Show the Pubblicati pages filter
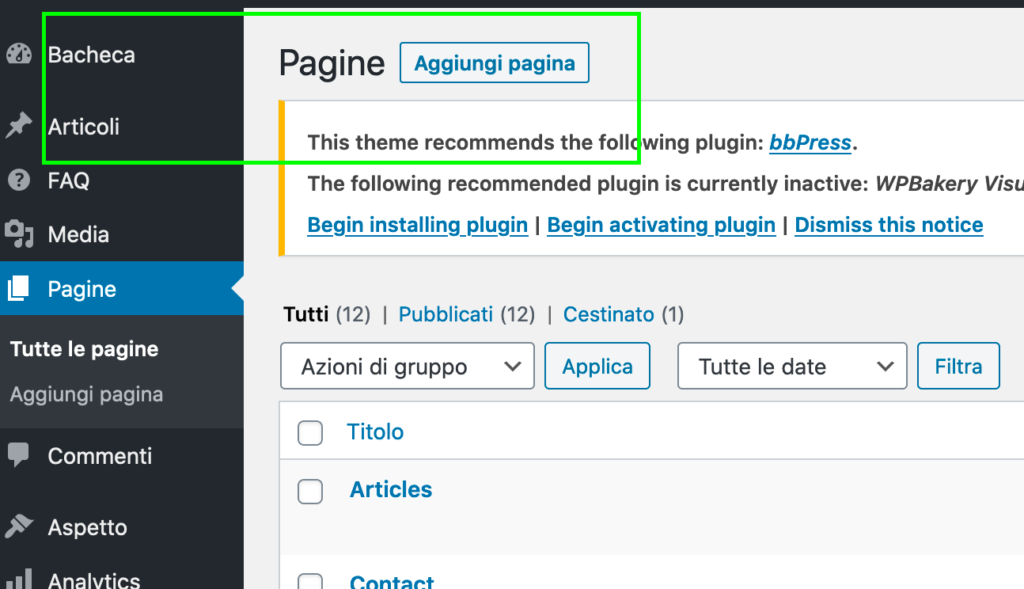1024x589 pixels. [446, 314]
